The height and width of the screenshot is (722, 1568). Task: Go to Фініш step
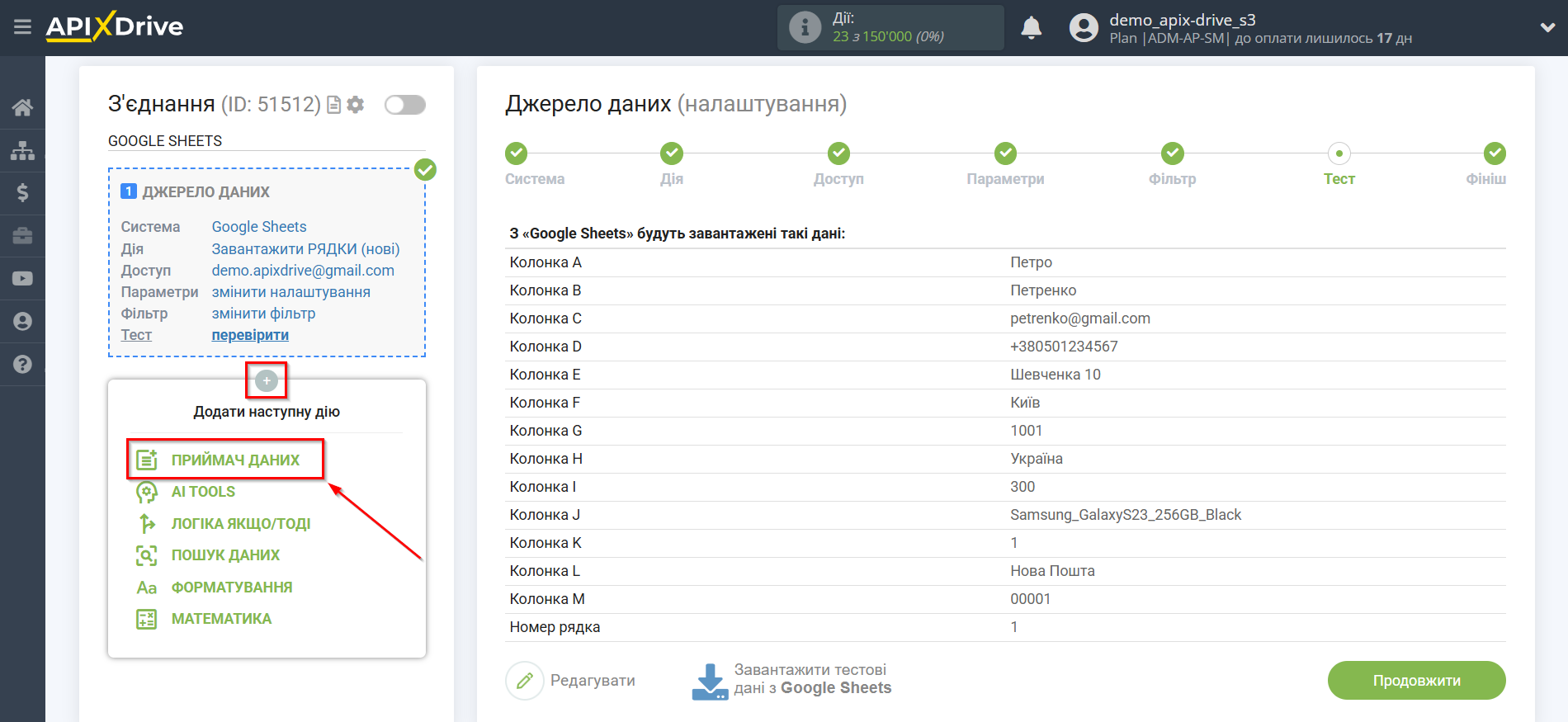point(1495,153)
